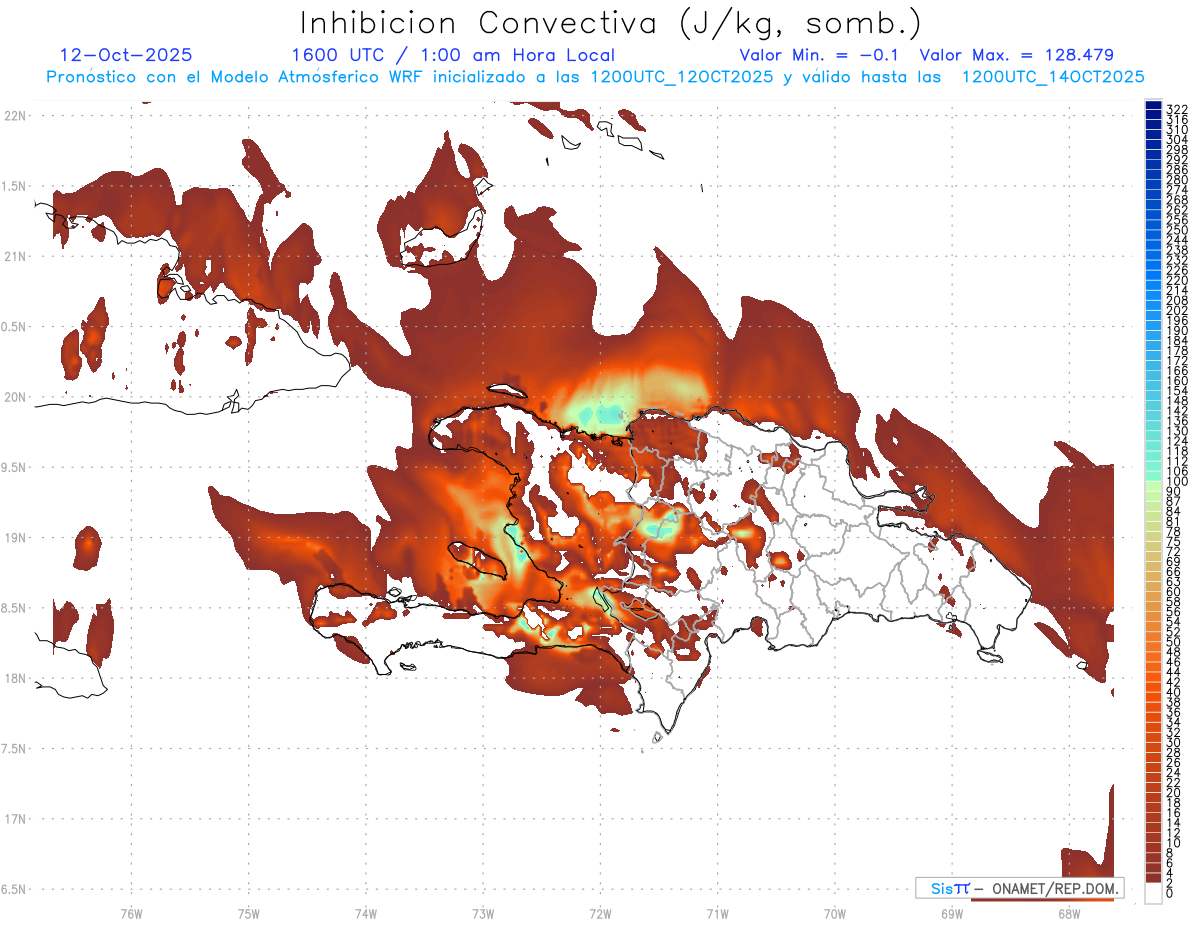The width and height of the screenshot is (1200, 927).
Task: Click the '160' value on the color scale
Action: click(x=1177, y=381)
